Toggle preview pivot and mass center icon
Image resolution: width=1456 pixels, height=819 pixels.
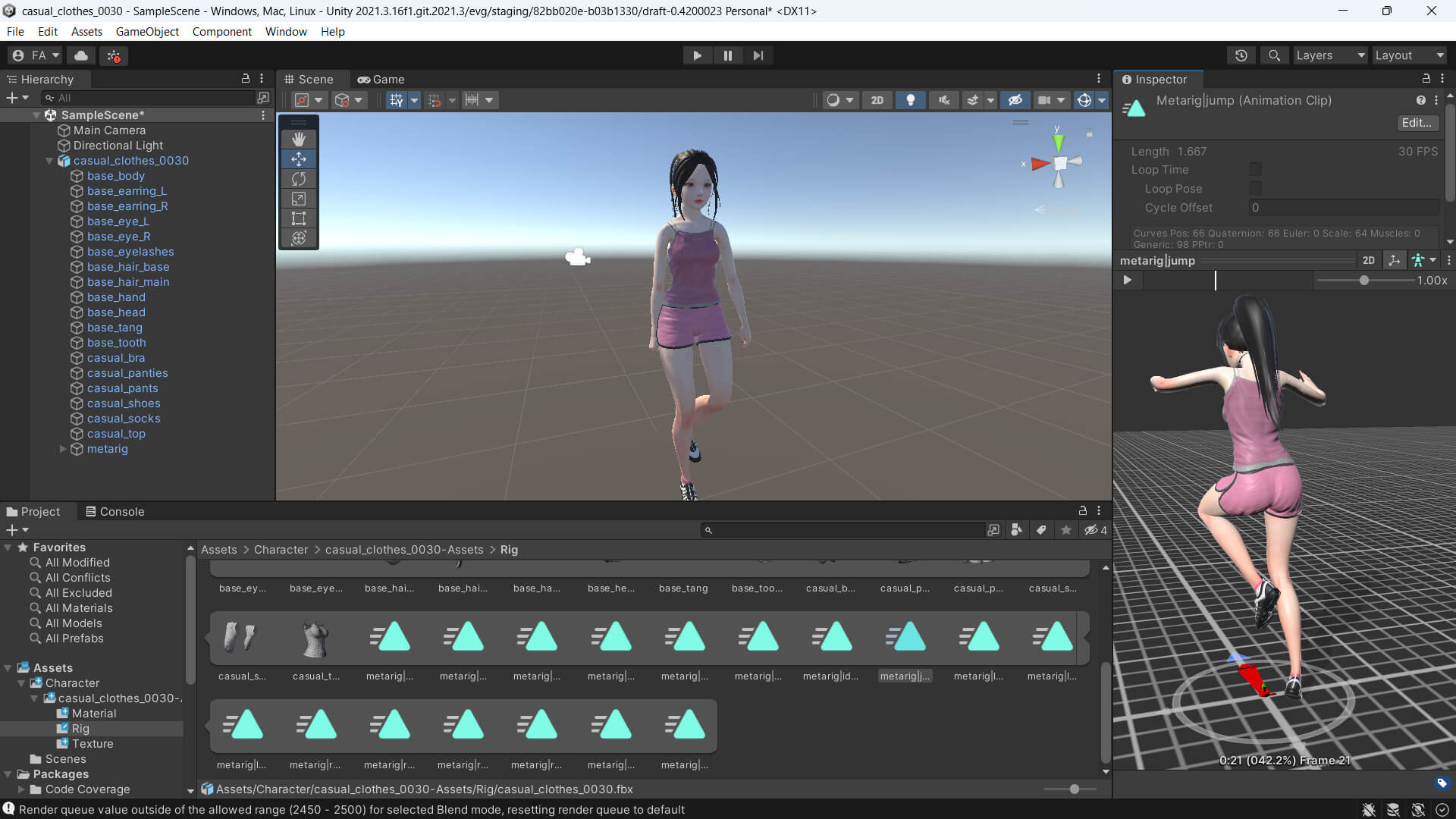1394,260
